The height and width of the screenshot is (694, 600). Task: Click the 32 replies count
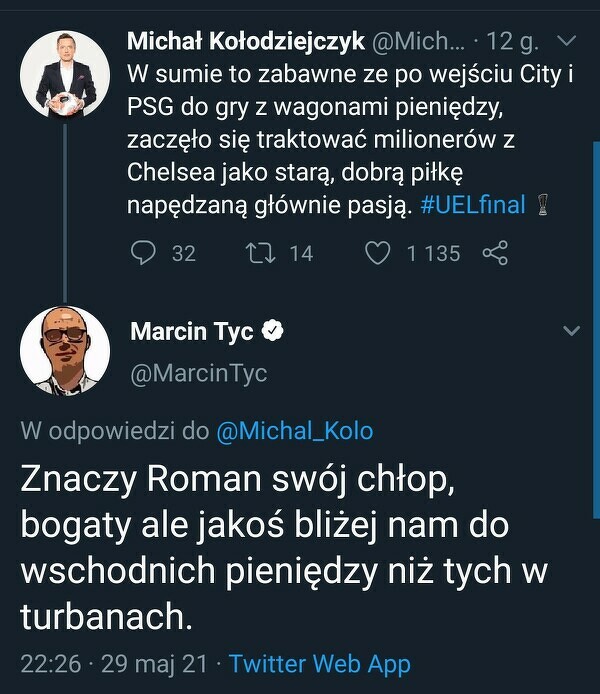click(x=184, y=254)
